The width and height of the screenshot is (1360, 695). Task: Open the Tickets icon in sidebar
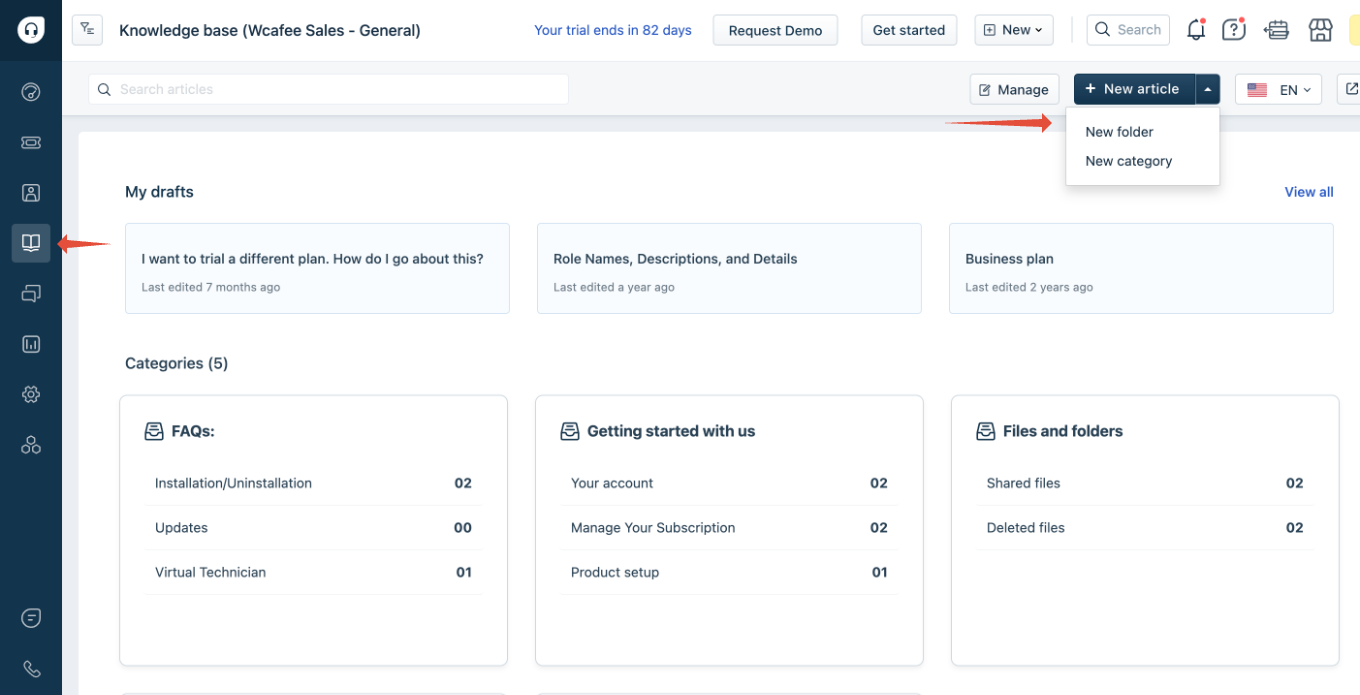pos(31,143)
